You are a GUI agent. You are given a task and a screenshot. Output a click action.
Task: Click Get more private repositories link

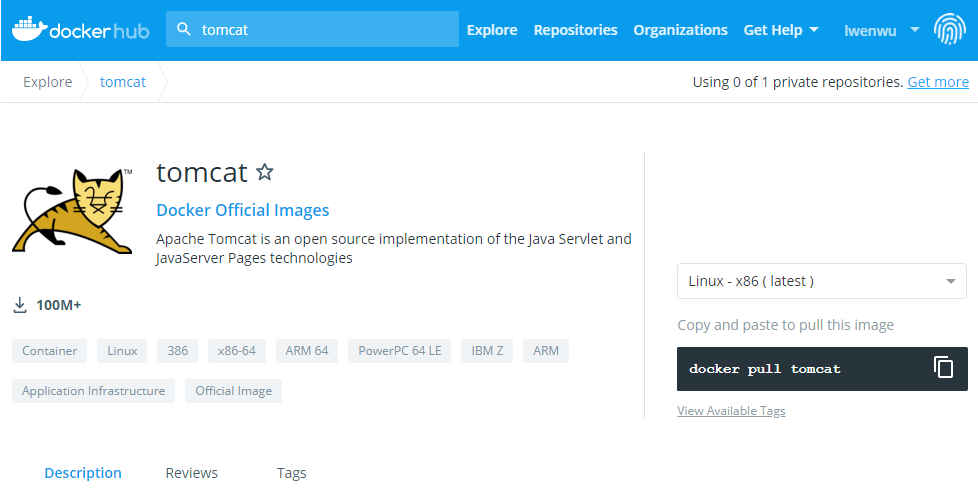click(938, 82)
